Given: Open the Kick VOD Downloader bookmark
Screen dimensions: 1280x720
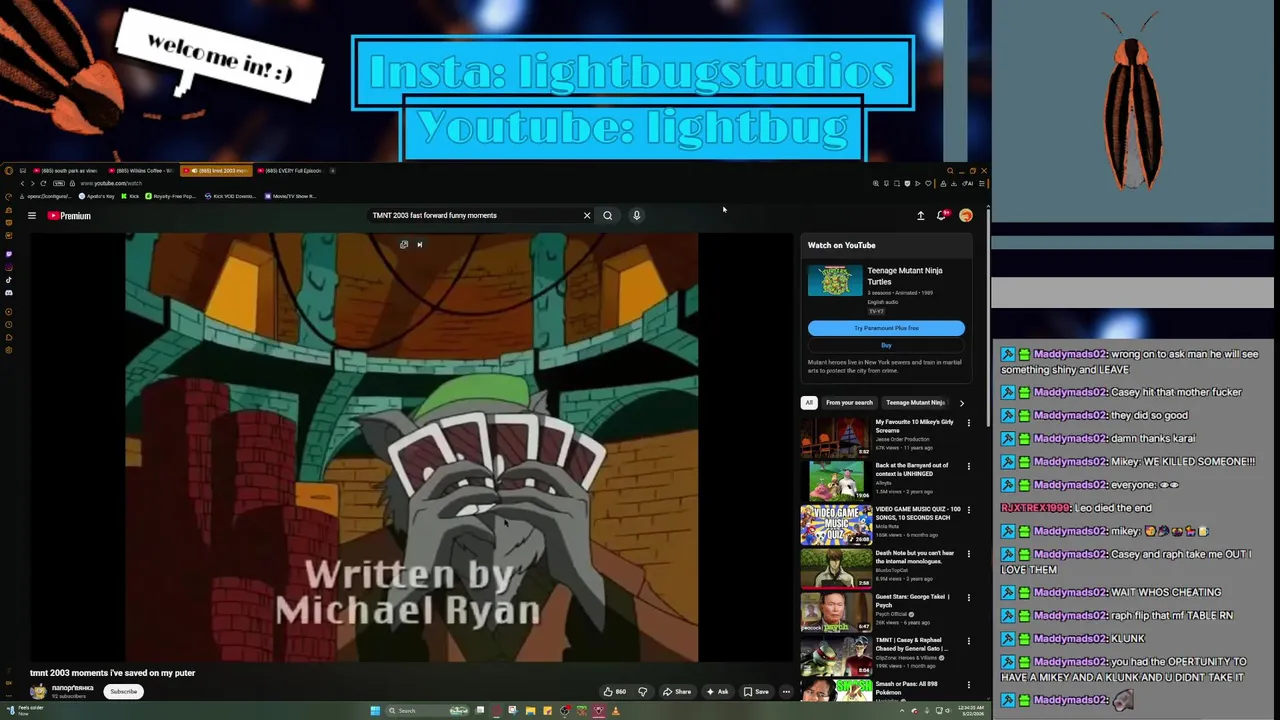Looking at the screenshot, I should (x=230, y=196).
